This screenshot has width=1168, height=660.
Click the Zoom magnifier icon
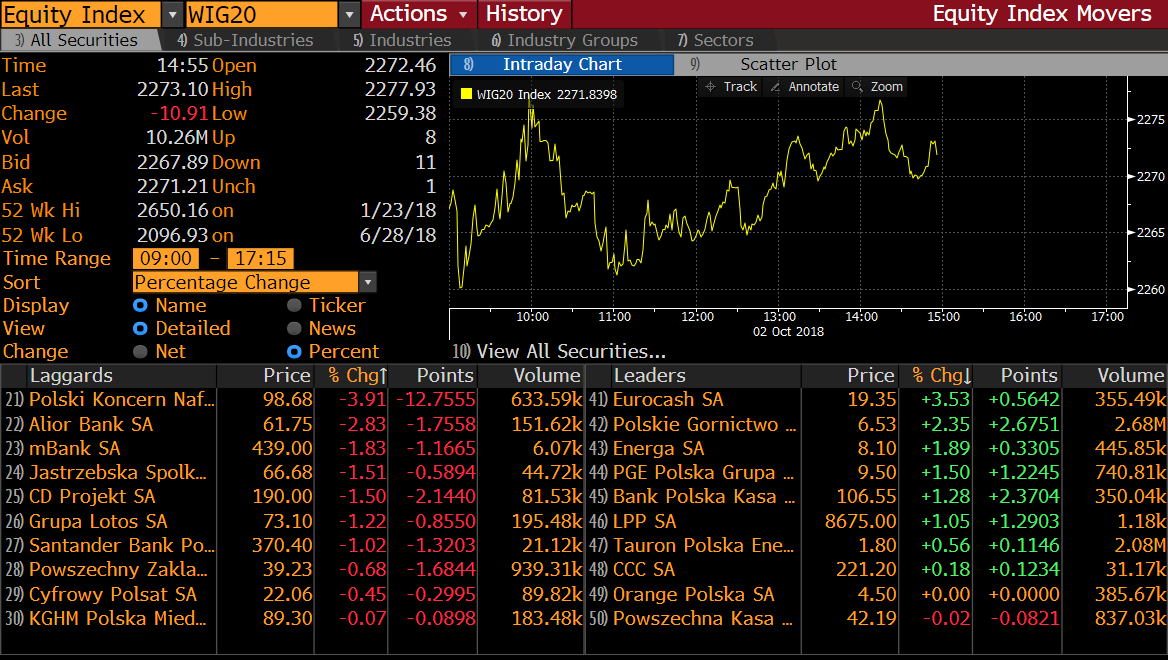(x=857, y=87)
